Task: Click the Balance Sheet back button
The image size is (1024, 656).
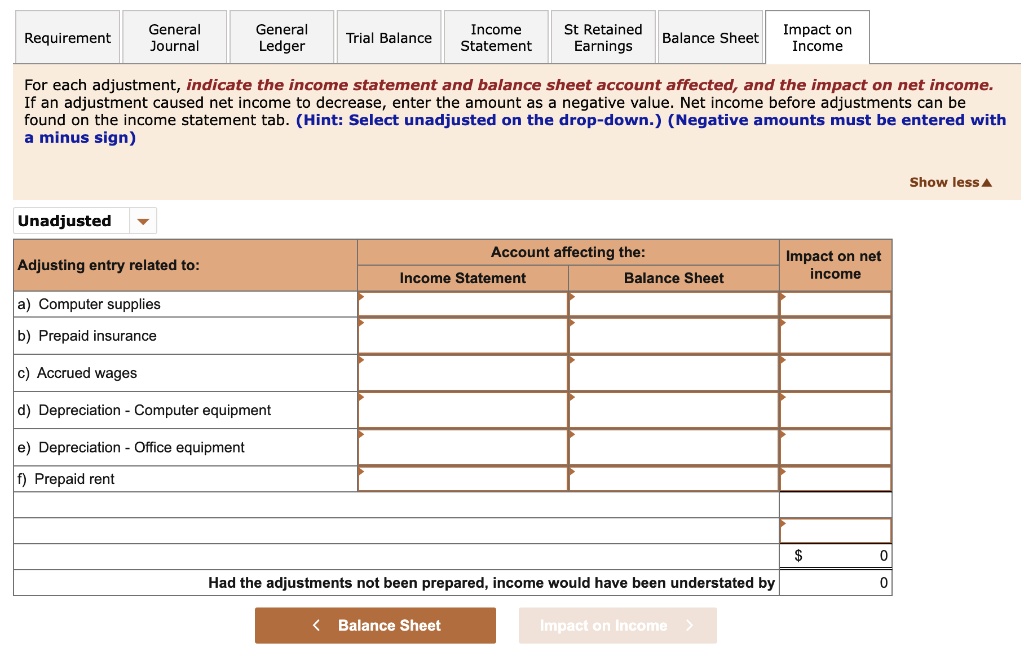Action: pyautogui.click(x=375, y=625)
